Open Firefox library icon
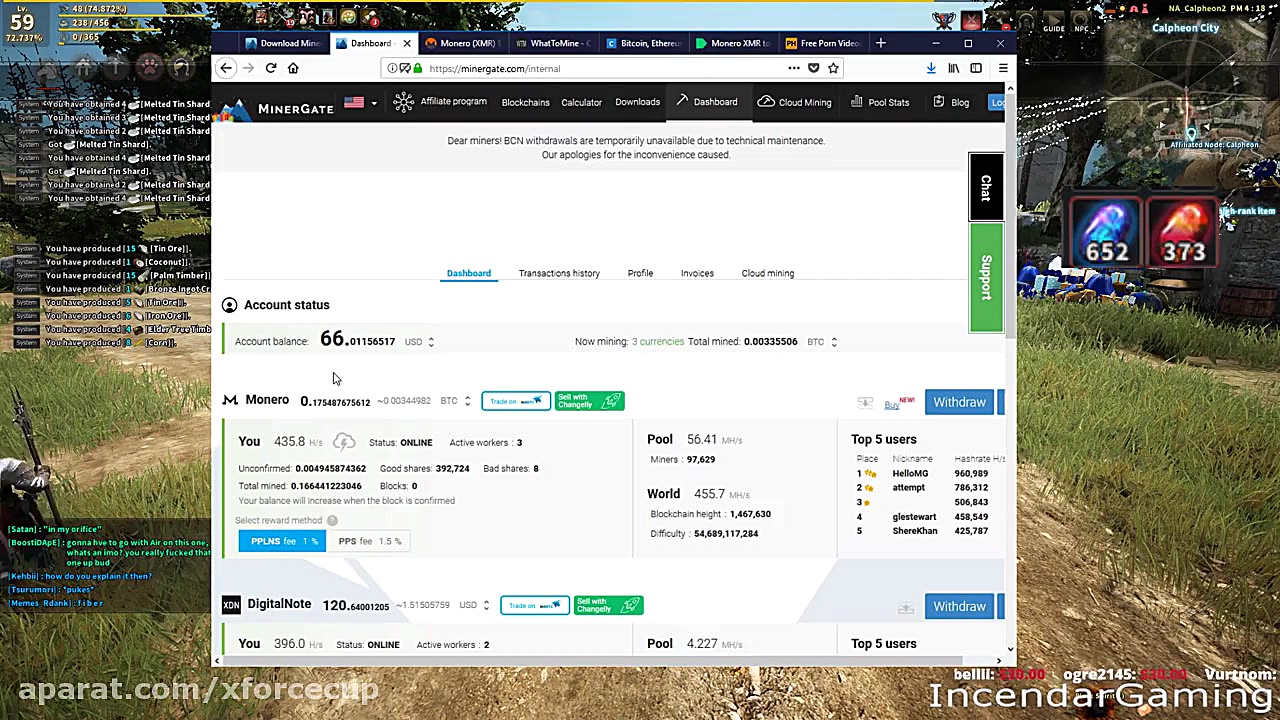Screen dimensions: 1280x720 click(x=953, y=68)
